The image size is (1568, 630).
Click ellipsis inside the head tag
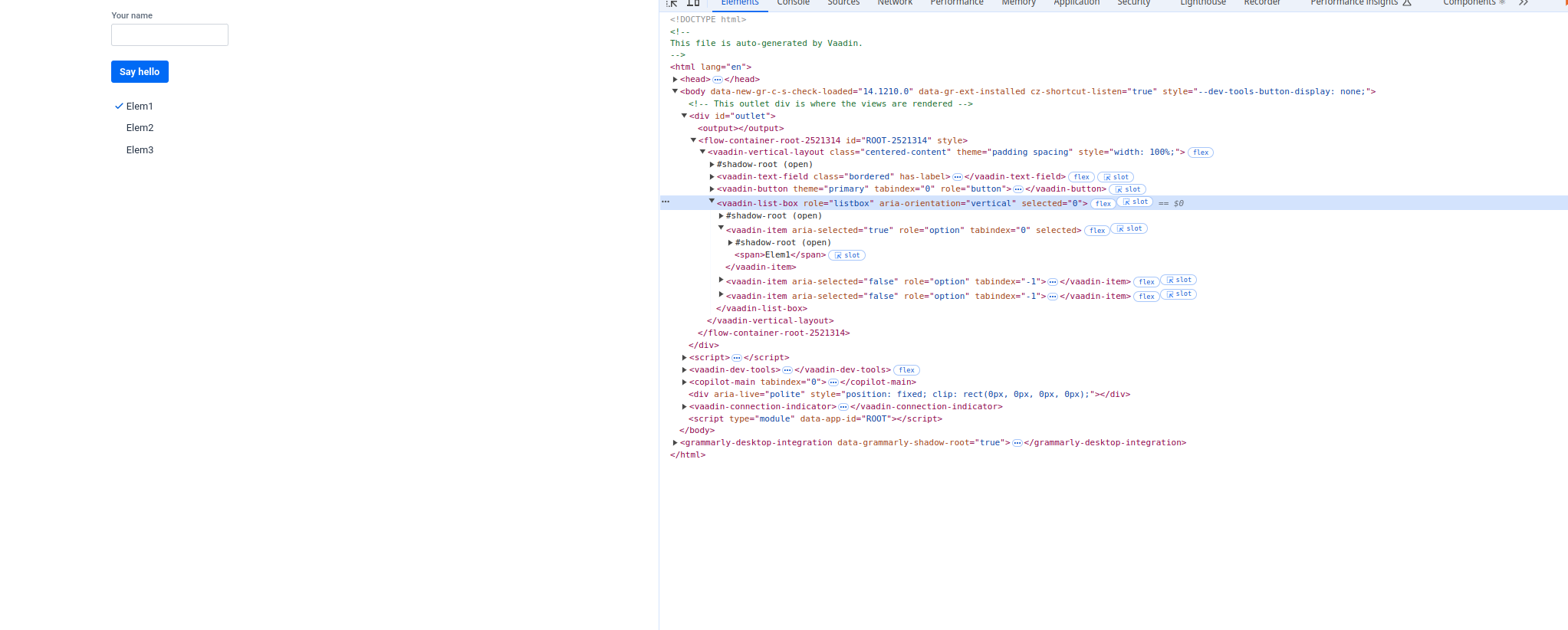(x=718, y=80)
